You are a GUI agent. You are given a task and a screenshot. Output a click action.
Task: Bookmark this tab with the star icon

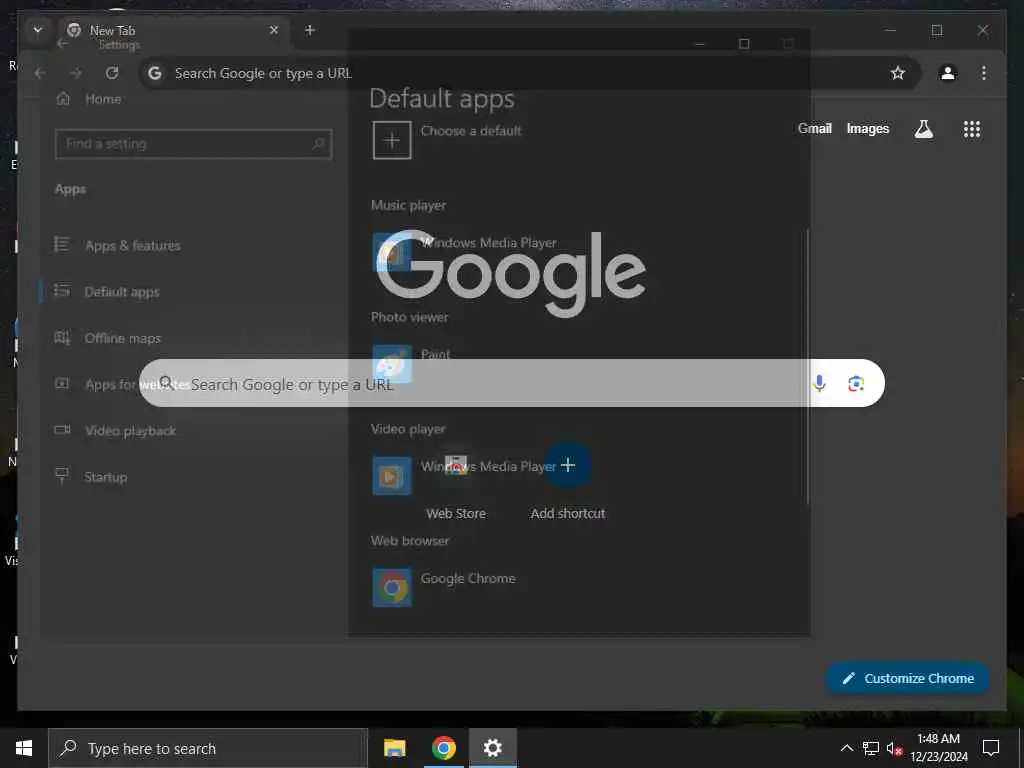(898, 73)
